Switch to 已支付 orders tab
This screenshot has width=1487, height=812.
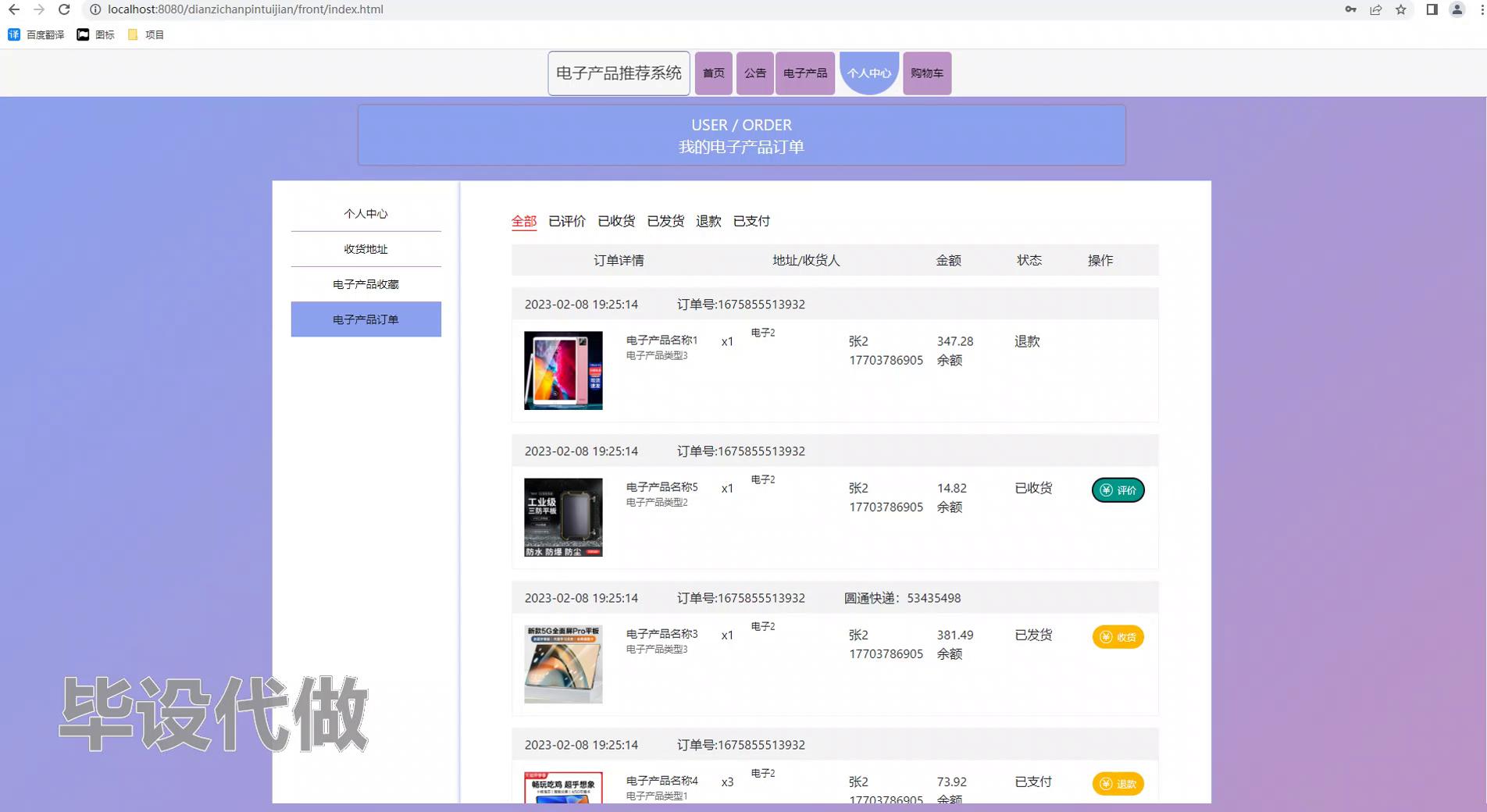[x=751, y=221]
